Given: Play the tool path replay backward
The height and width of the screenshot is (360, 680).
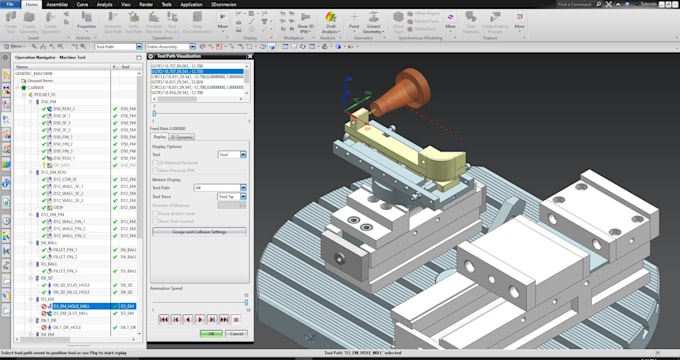Looking at the screenshot, I should click(x=188, y=320).
